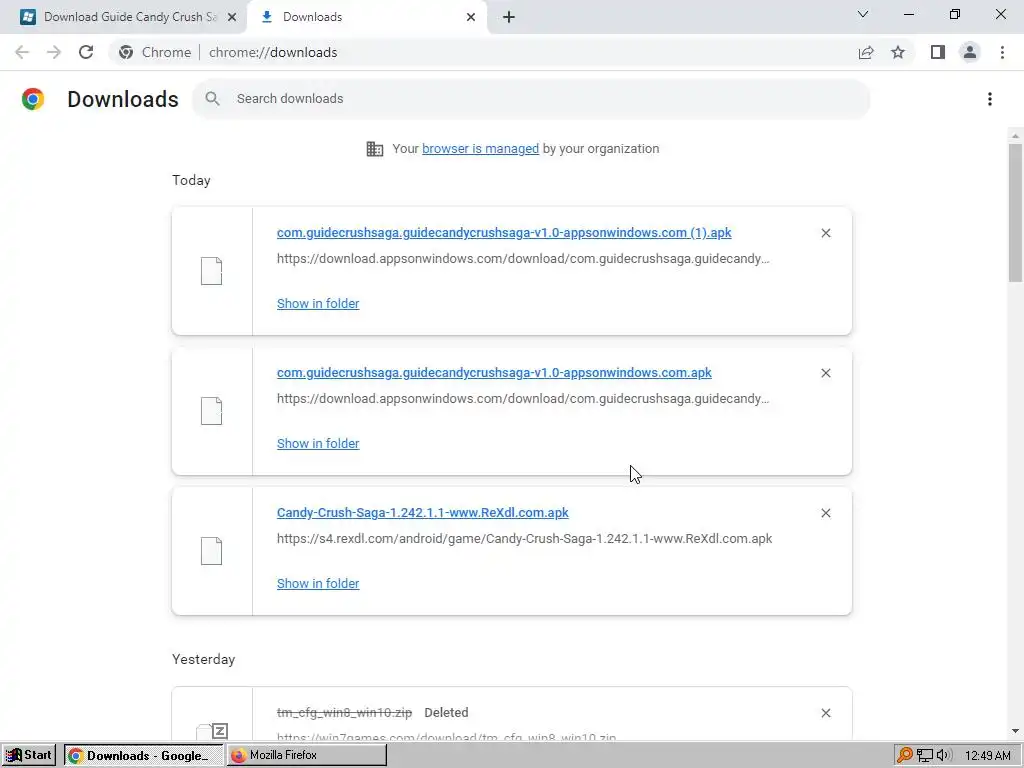This screenshot has width=1024, height=768.
Task: Open Chrome's three-dot menu in toolbar
Action: (x=1002, y=52)
